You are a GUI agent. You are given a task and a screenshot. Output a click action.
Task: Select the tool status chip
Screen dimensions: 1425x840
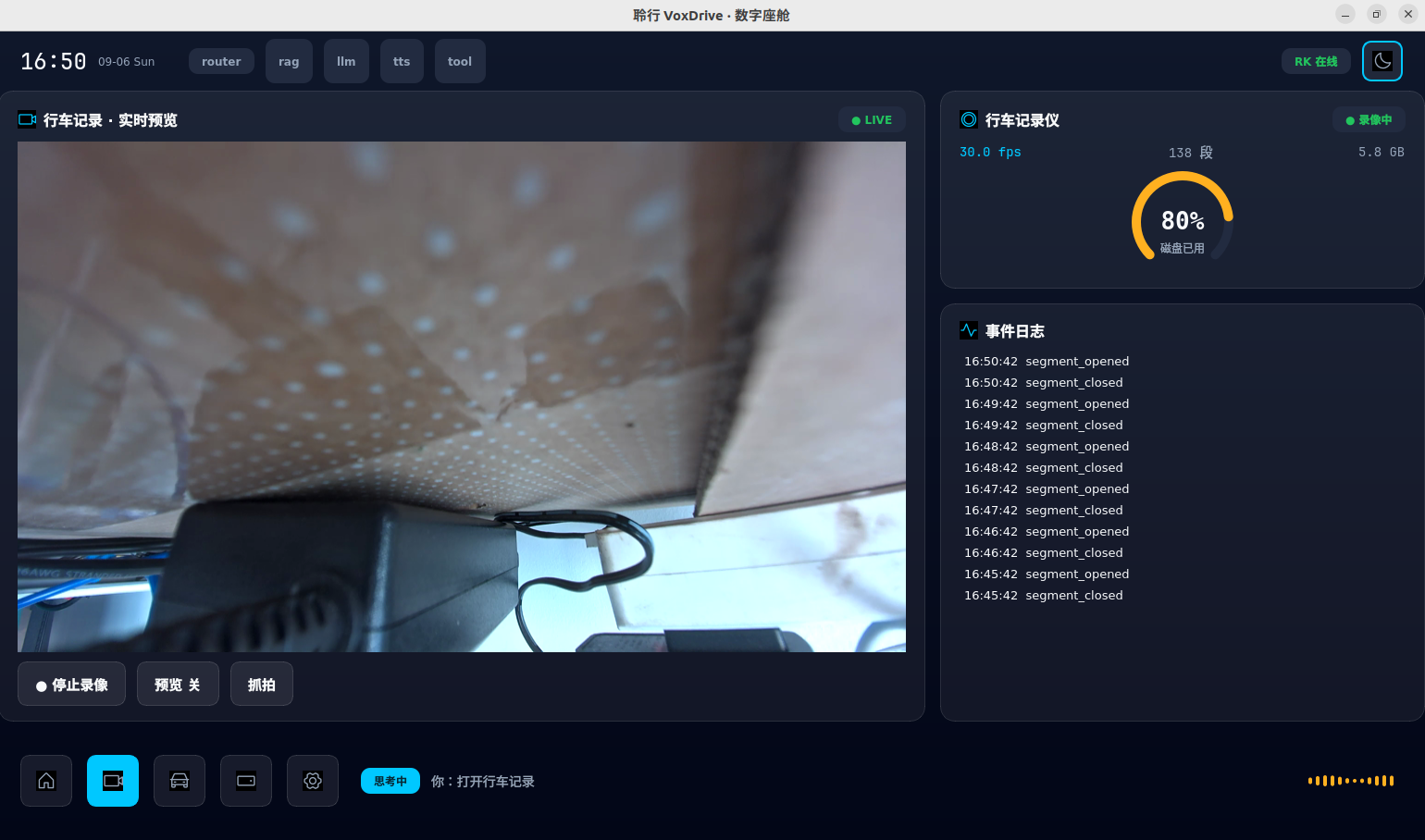pos(460,61)
